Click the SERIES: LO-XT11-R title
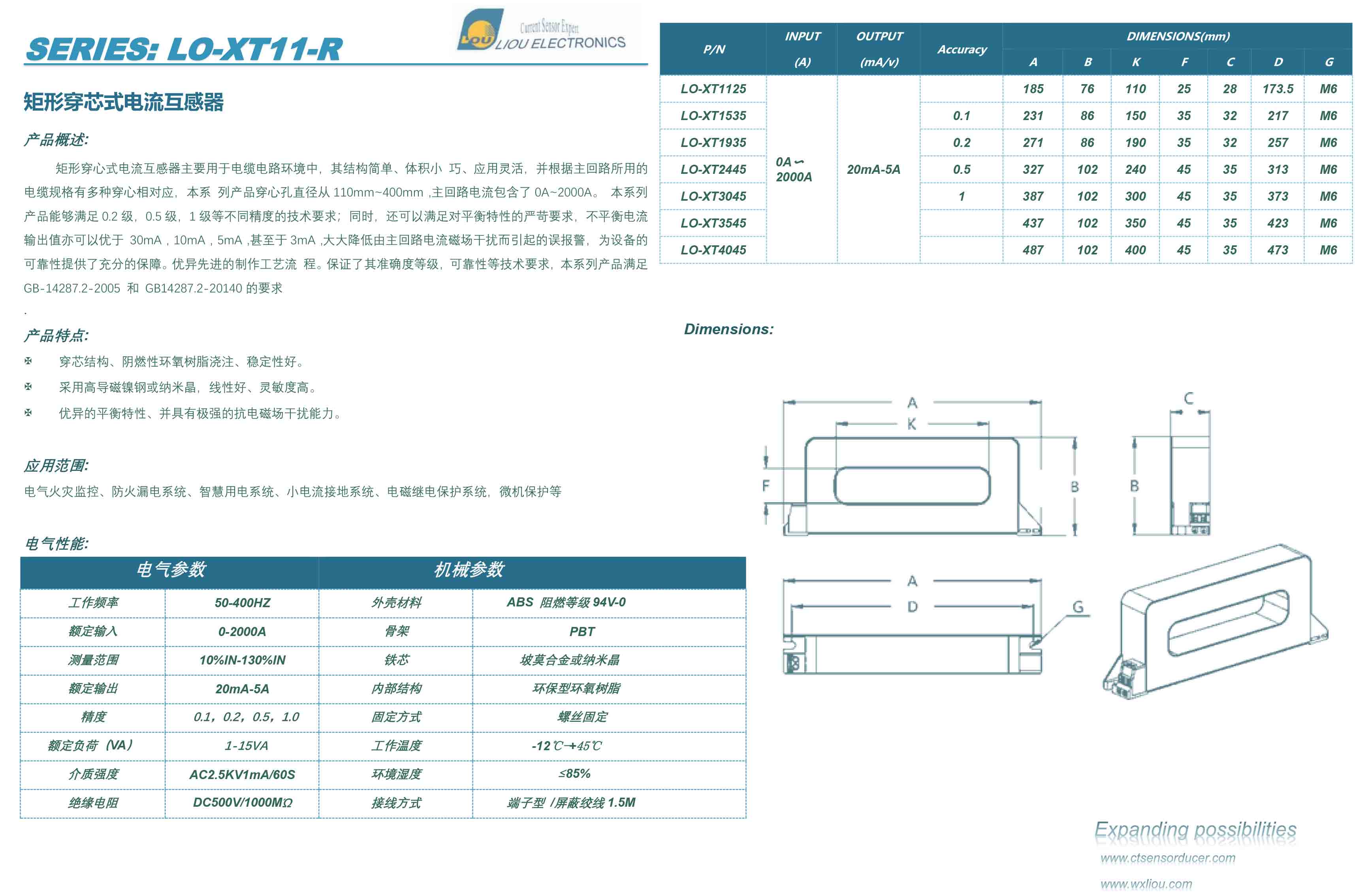 [184, 49]
